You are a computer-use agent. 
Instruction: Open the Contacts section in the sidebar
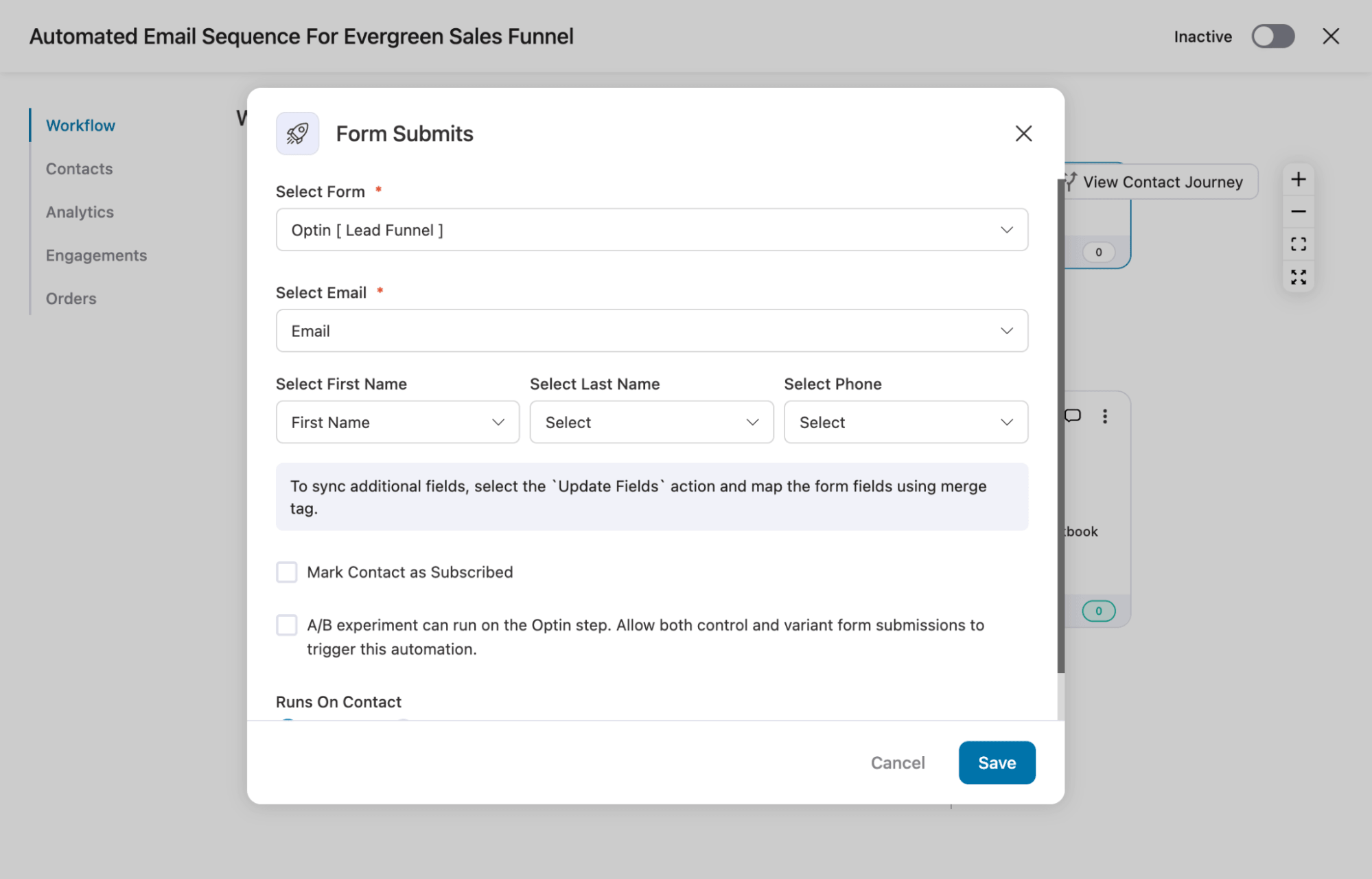78,168
